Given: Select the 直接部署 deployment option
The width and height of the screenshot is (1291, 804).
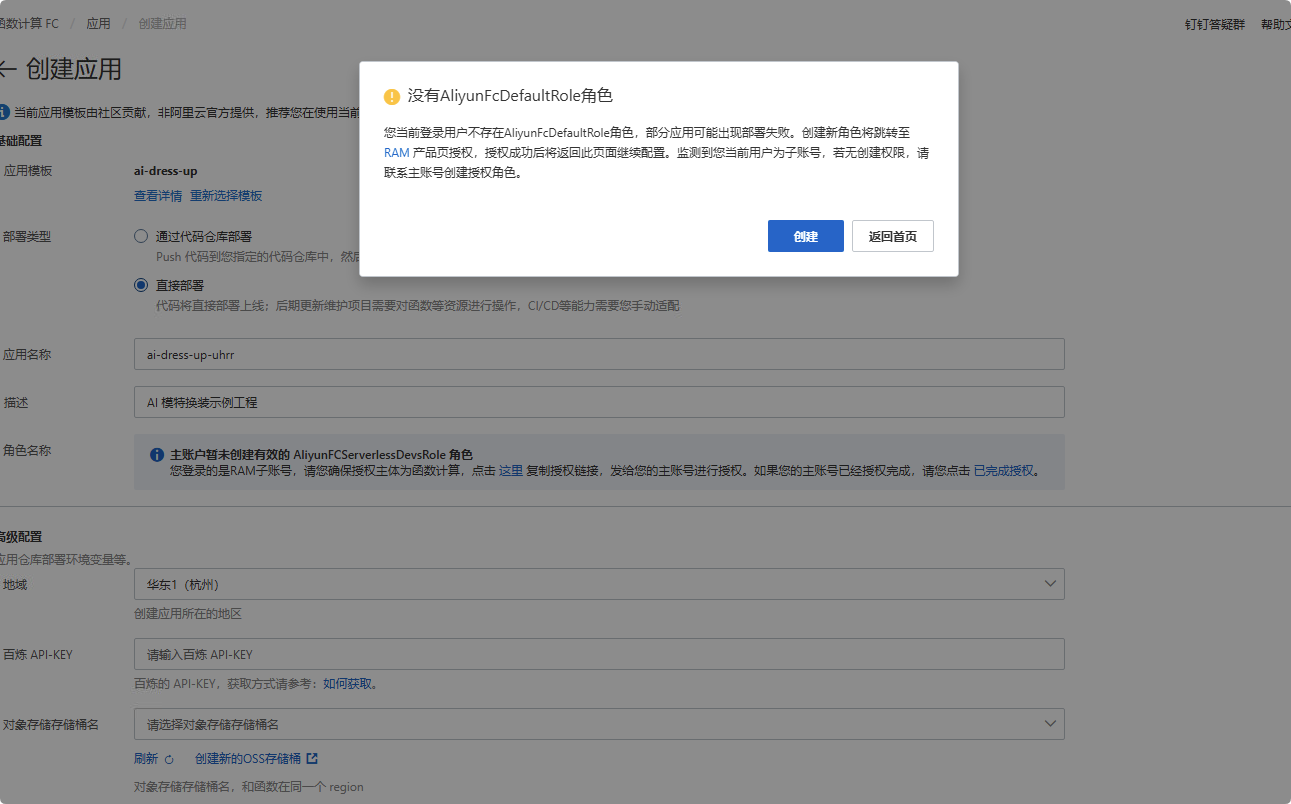Looking at the screenshot, I should click(x=141, y=284).
